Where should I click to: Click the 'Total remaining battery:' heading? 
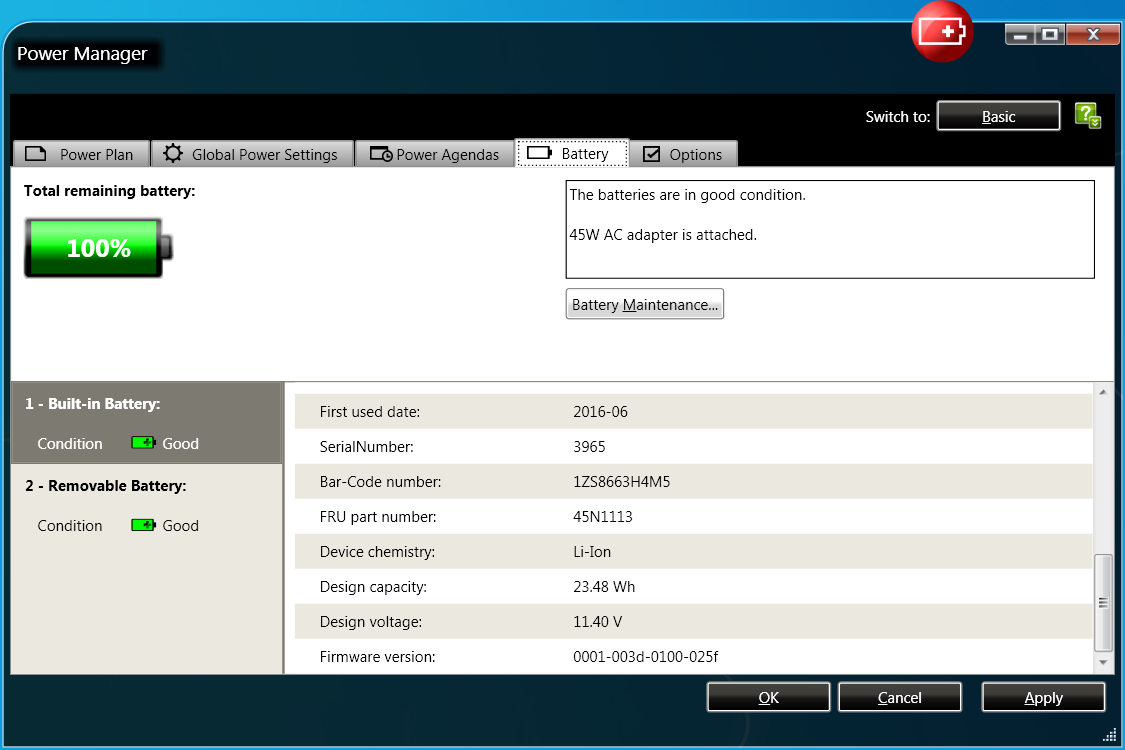pyautogui.click(x=109, y=191)
